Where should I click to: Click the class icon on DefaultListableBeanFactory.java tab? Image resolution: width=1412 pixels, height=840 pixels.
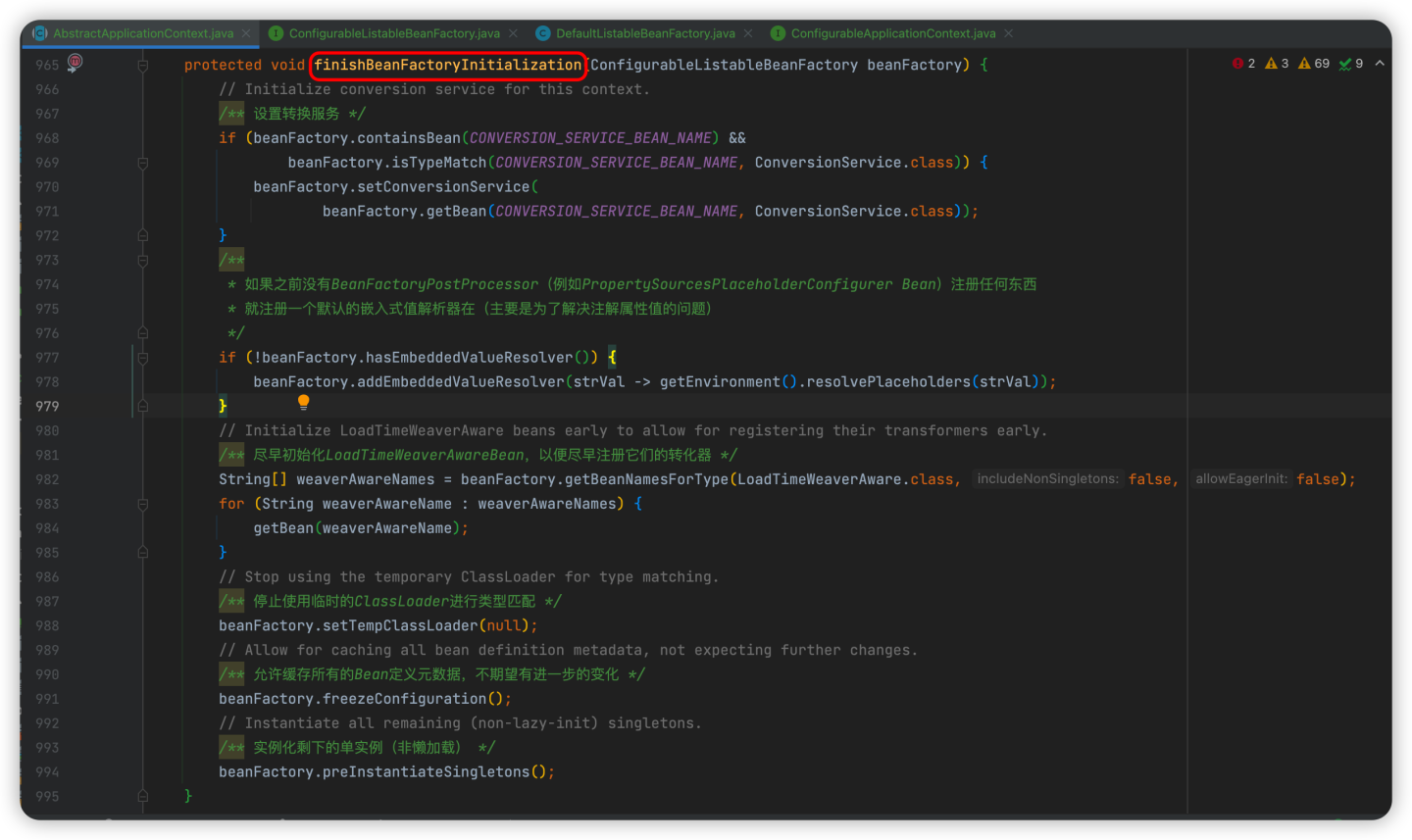tap(542, 33)
